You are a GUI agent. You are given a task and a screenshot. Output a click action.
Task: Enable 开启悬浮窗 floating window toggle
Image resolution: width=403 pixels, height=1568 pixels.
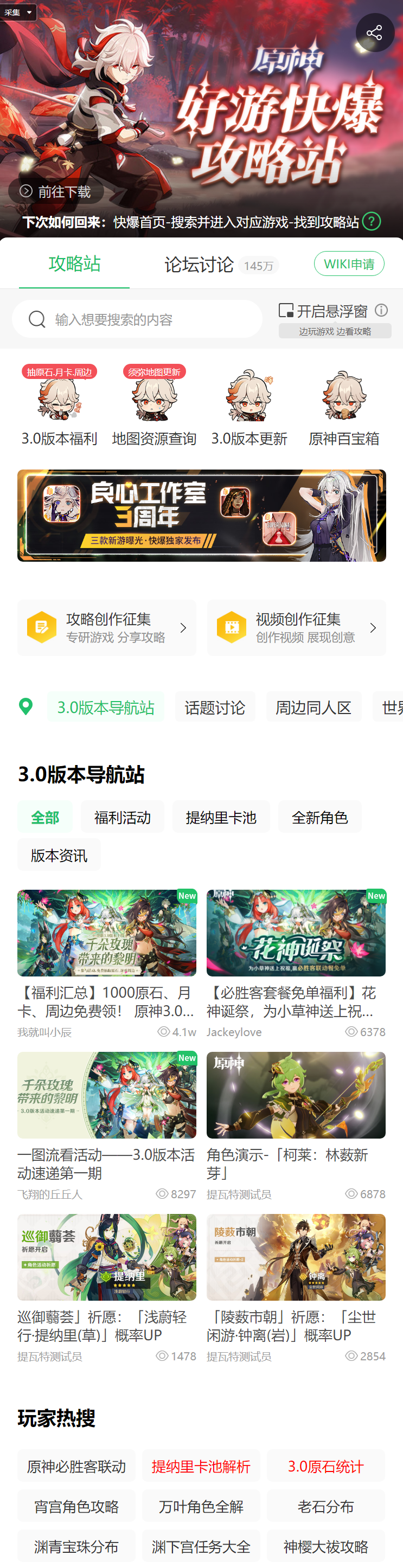coord(323,311)
